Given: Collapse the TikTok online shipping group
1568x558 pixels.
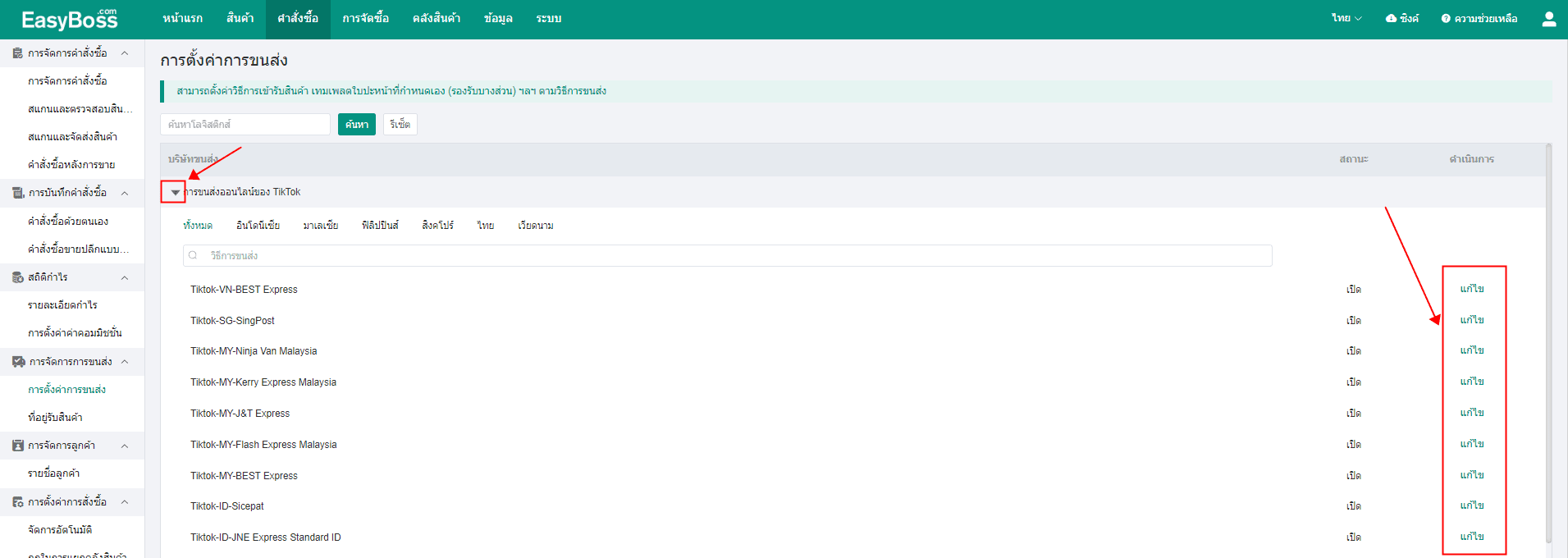Looking at the screenshot, I should 175,192.
